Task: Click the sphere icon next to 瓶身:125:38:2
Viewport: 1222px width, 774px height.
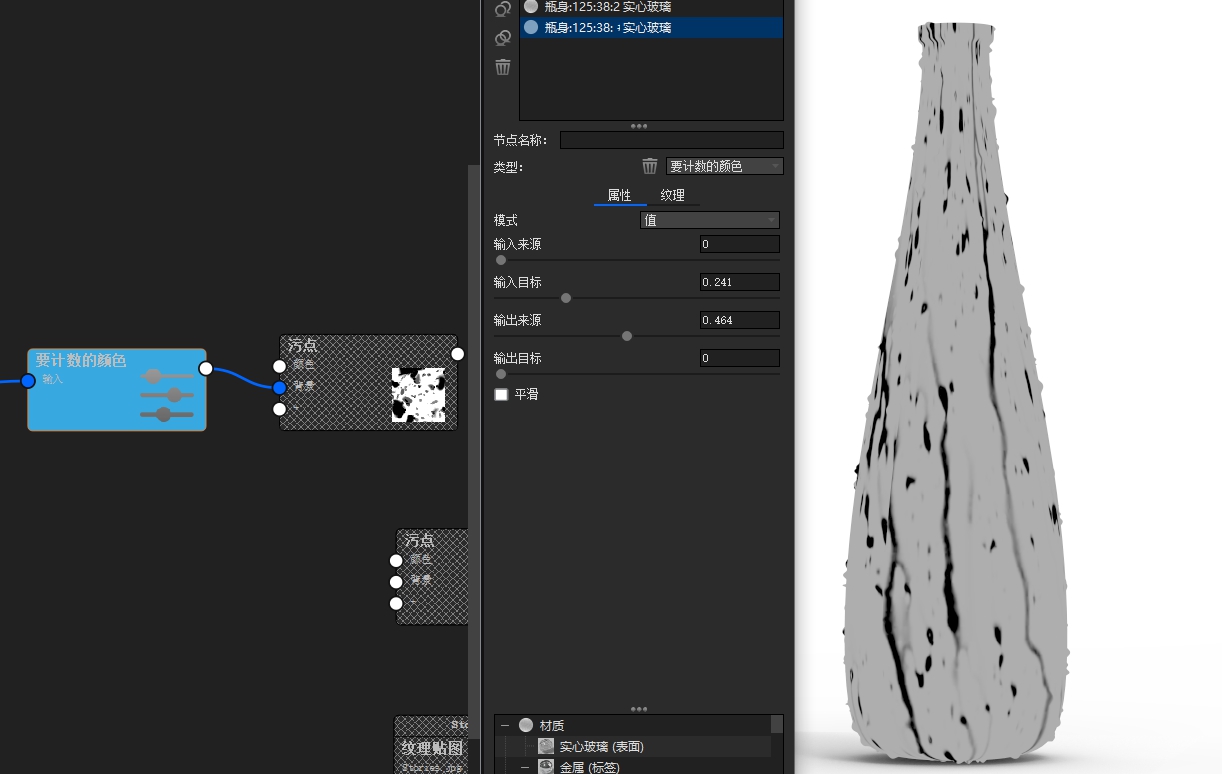Action: (530, 7)
